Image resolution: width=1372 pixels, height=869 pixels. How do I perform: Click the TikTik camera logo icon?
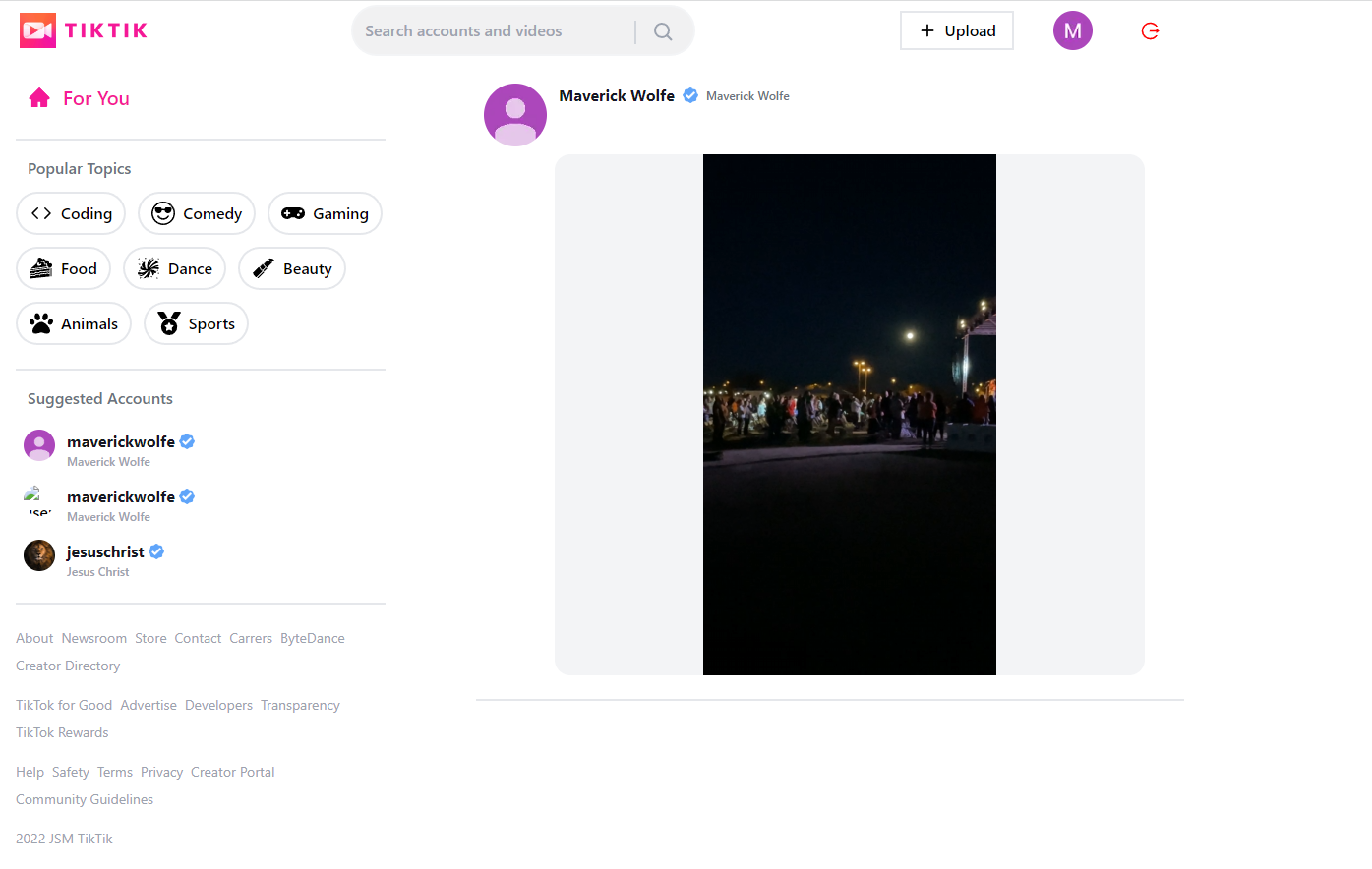pyautogui.click(x=37, y=30)
